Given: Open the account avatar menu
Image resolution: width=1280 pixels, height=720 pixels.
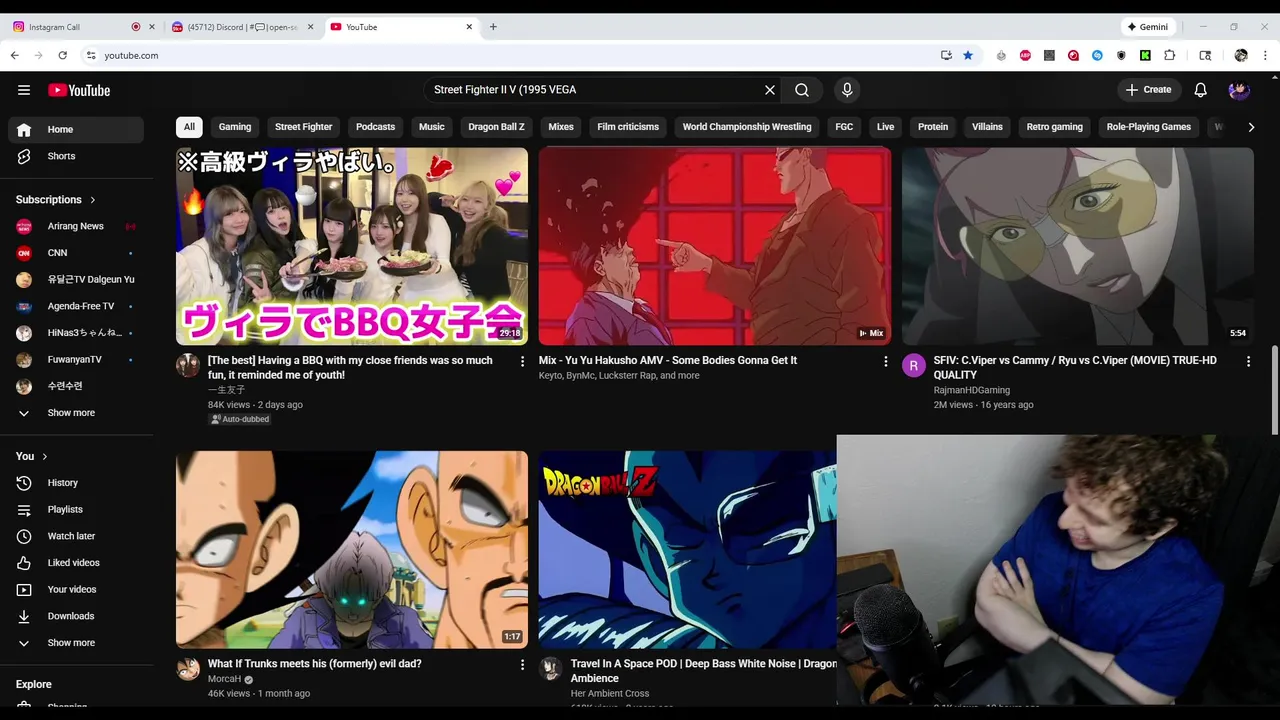Looking at the screenshot, I should (1239, 90).
